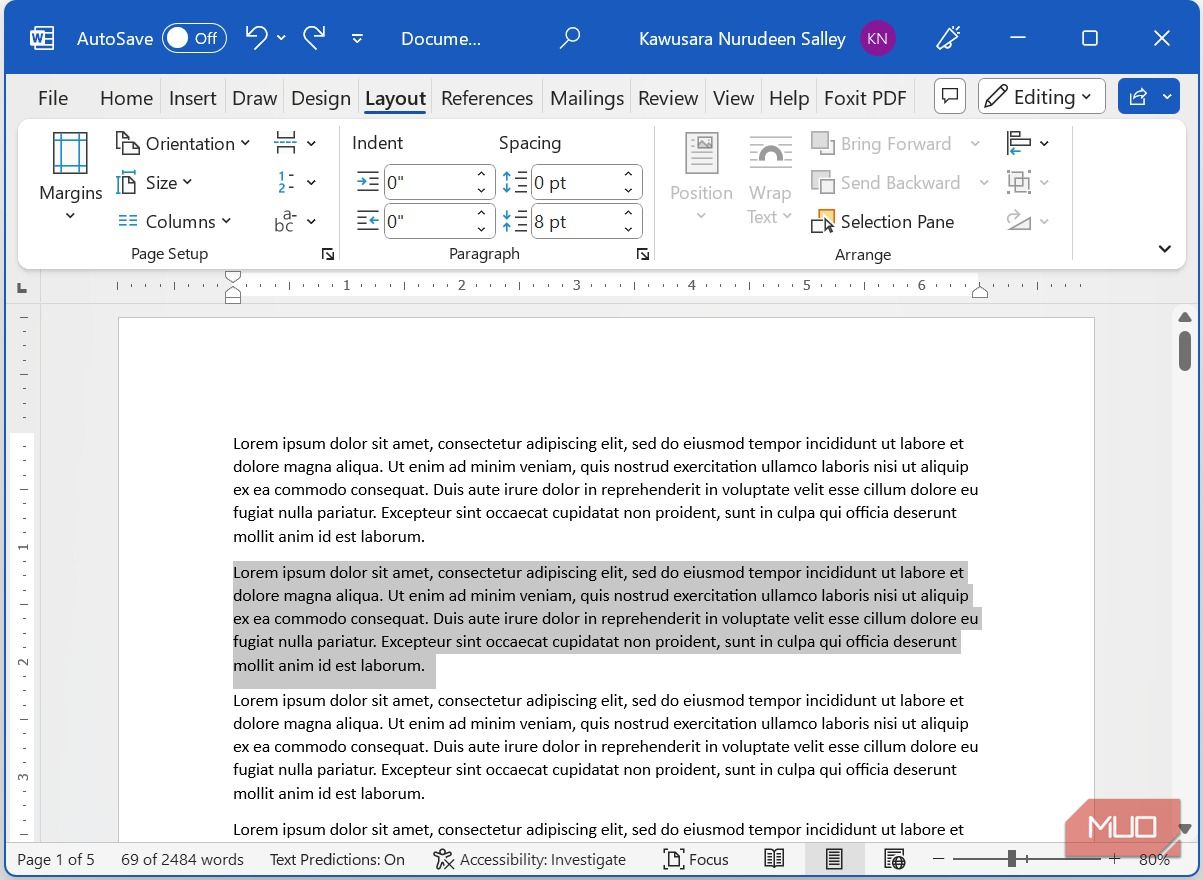Viewport: 1203px width, 880px height.
Task: Click the Align objects icon
Action: pyautogui.click(x=1019, y=143)
